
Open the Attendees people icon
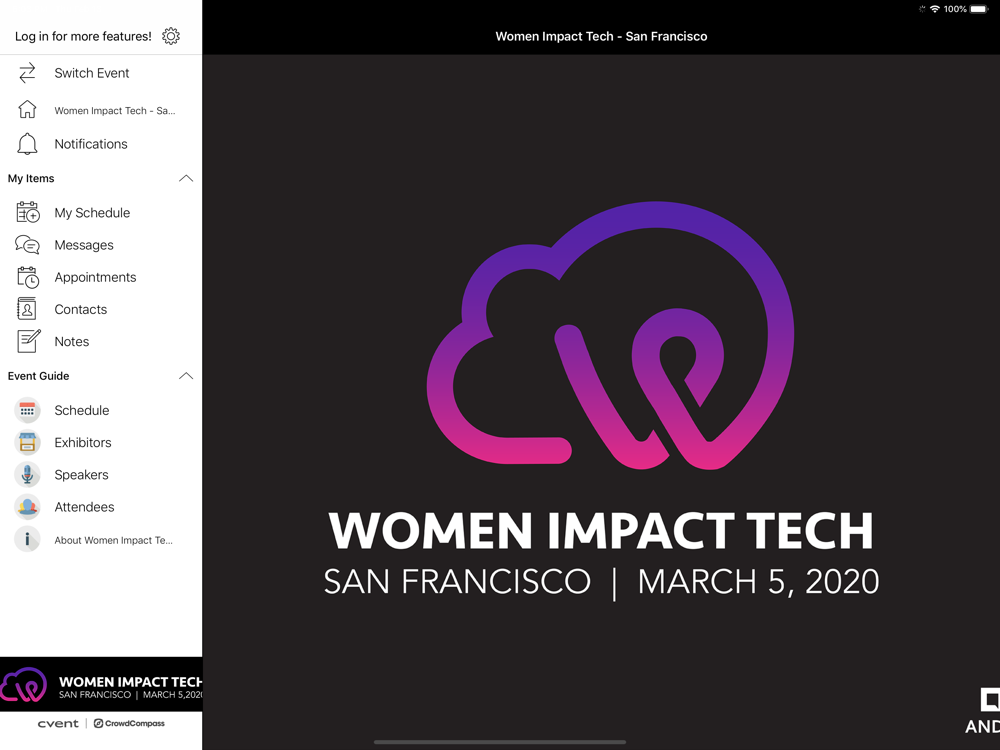click(x=27, y=507)
